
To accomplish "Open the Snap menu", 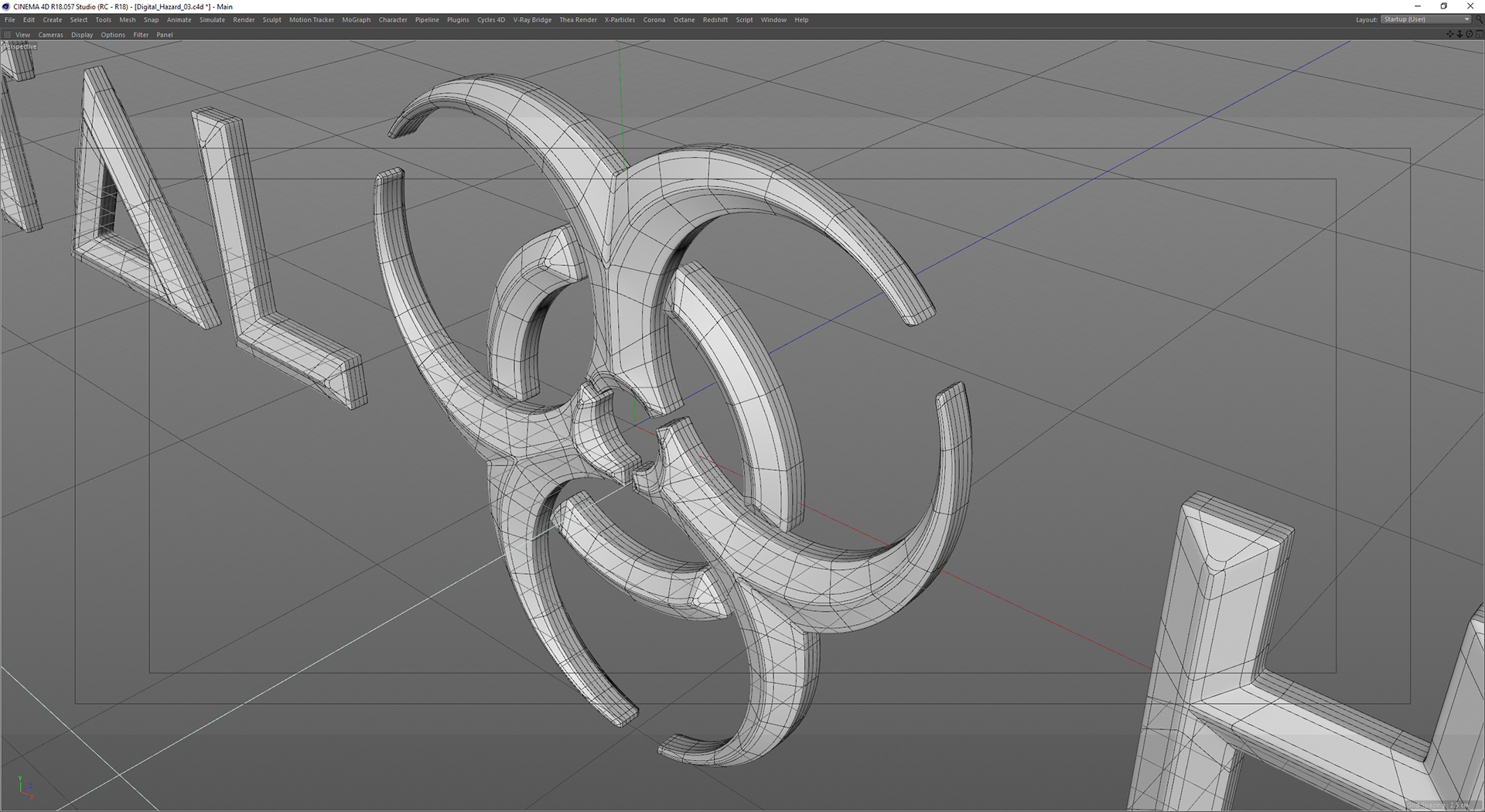I will tap(151, 20).
